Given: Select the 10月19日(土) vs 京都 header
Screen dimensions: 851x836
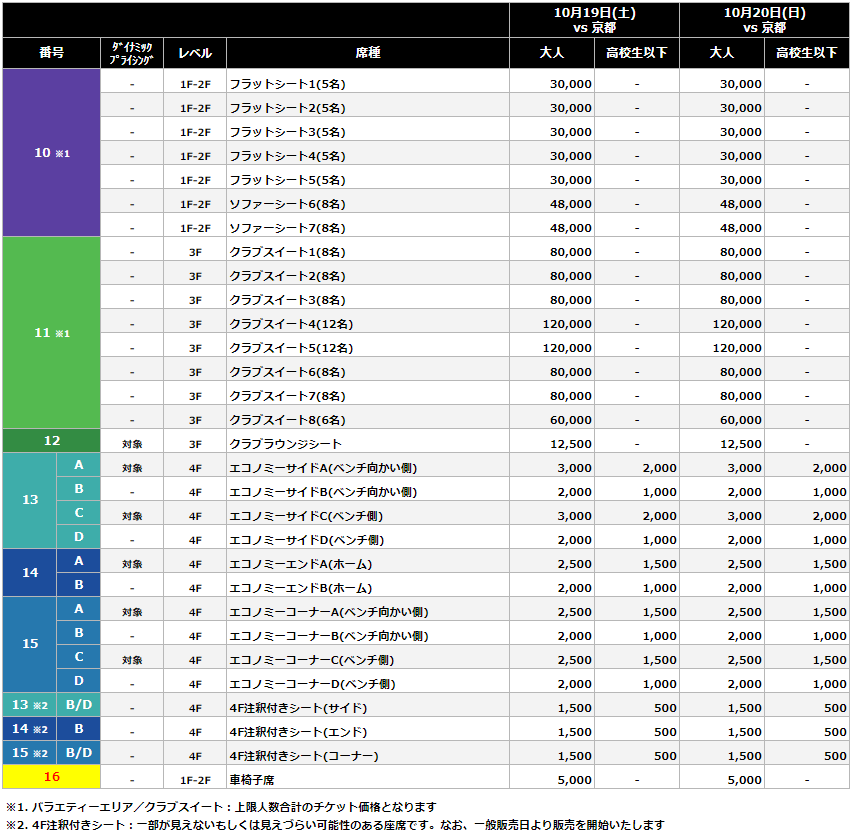Looking at the screenshot, I should point(595,19).
